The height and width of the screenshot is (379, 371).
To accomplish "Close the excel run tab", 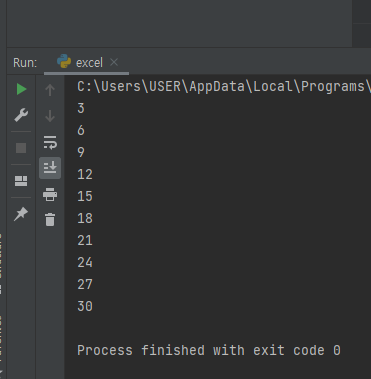I will pos(114,62).
